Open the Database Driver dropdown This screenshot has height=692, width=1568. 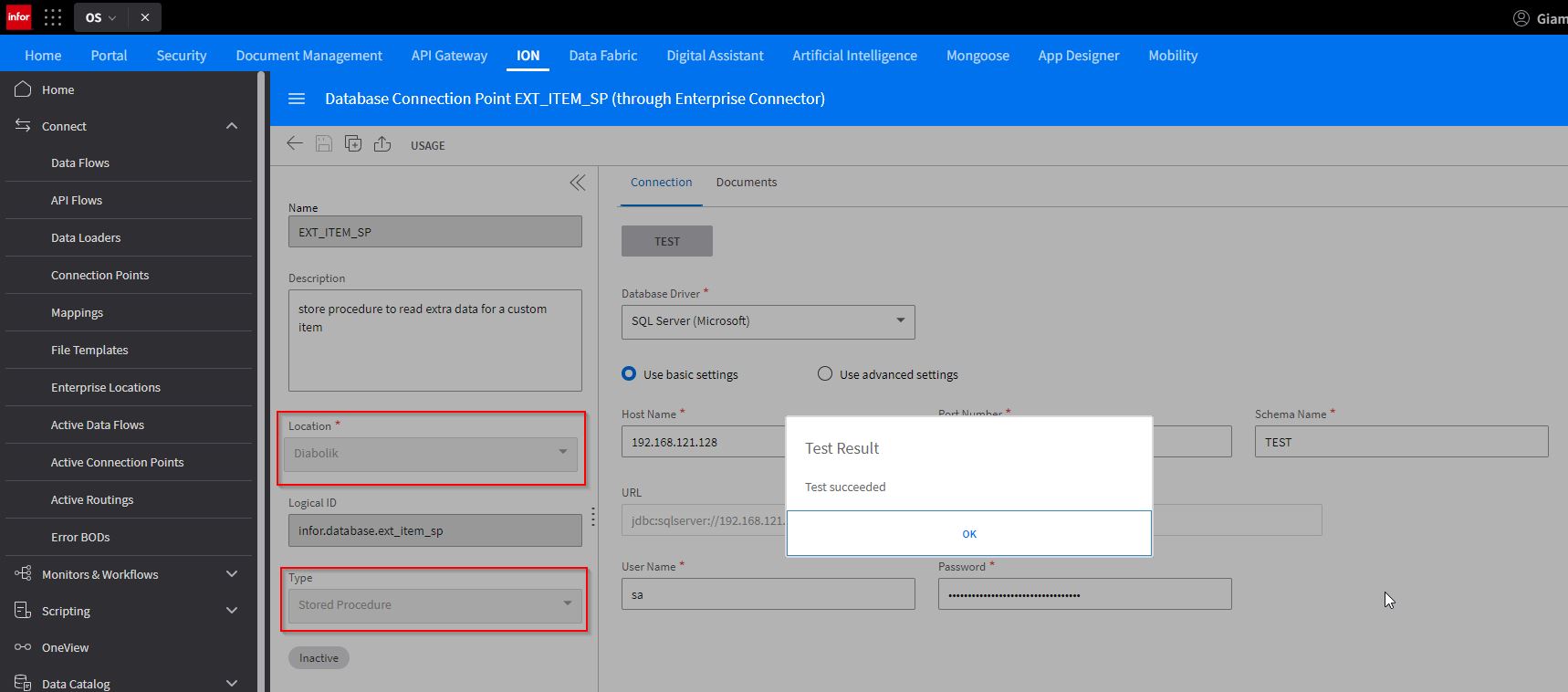[x=768, y=321]
